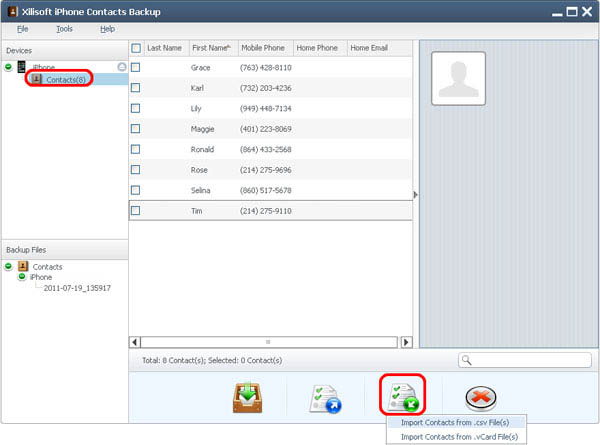Collapse the Contacts node in Backup Files
Screen dimensions: 600x445
[x=8, y=267]
